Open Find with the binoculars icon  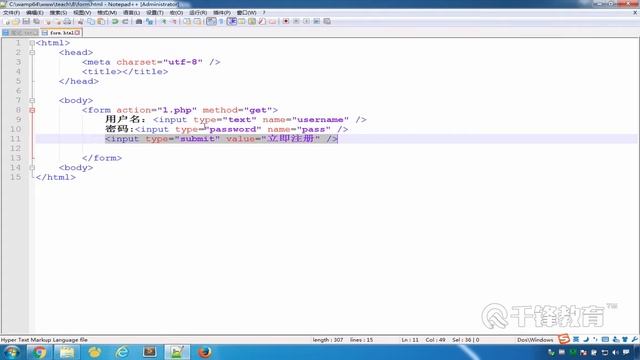click(x=139, y=21)
